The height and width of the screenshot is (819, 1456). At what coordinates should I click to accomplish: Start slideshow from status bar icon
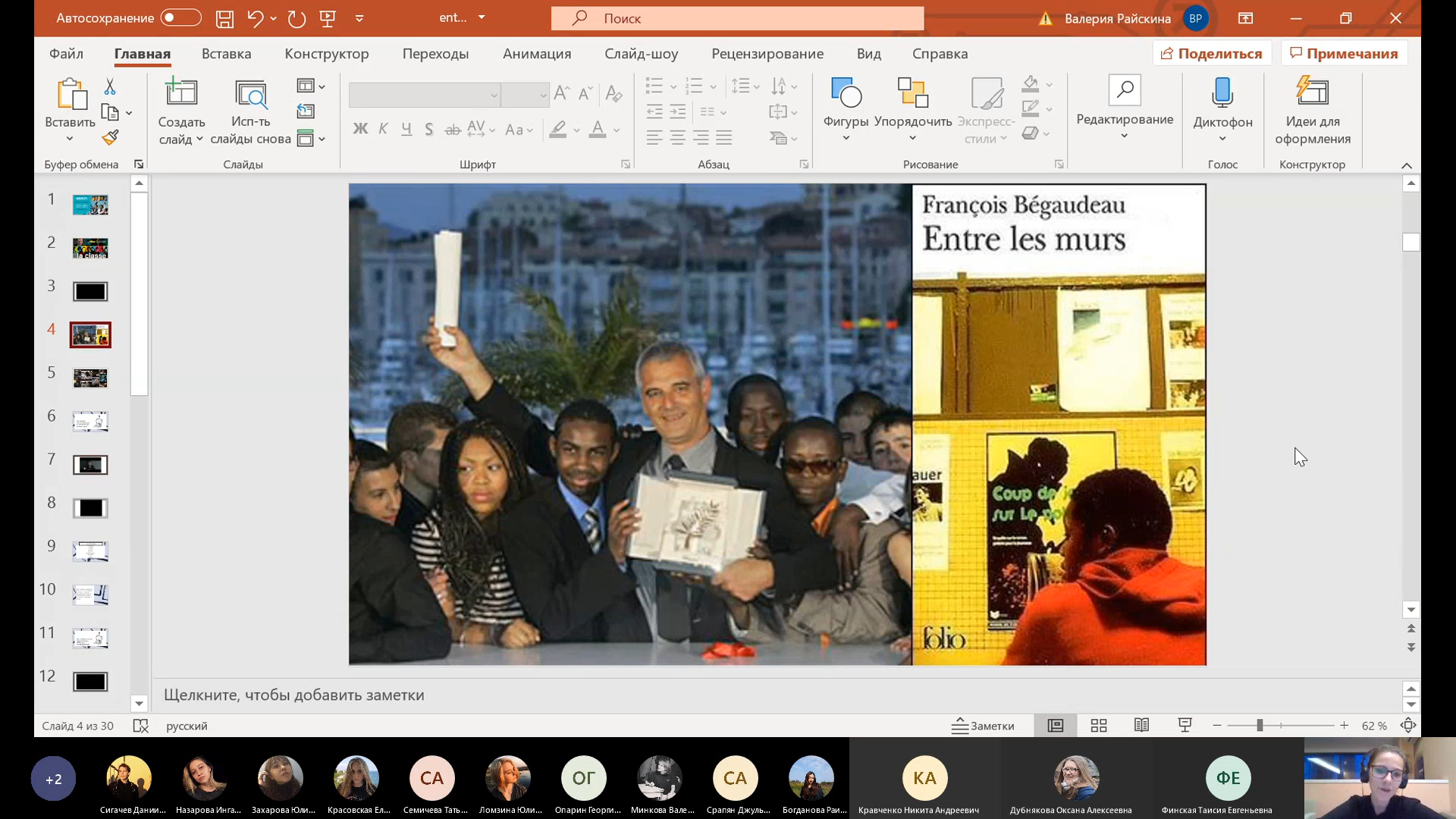1185,726
